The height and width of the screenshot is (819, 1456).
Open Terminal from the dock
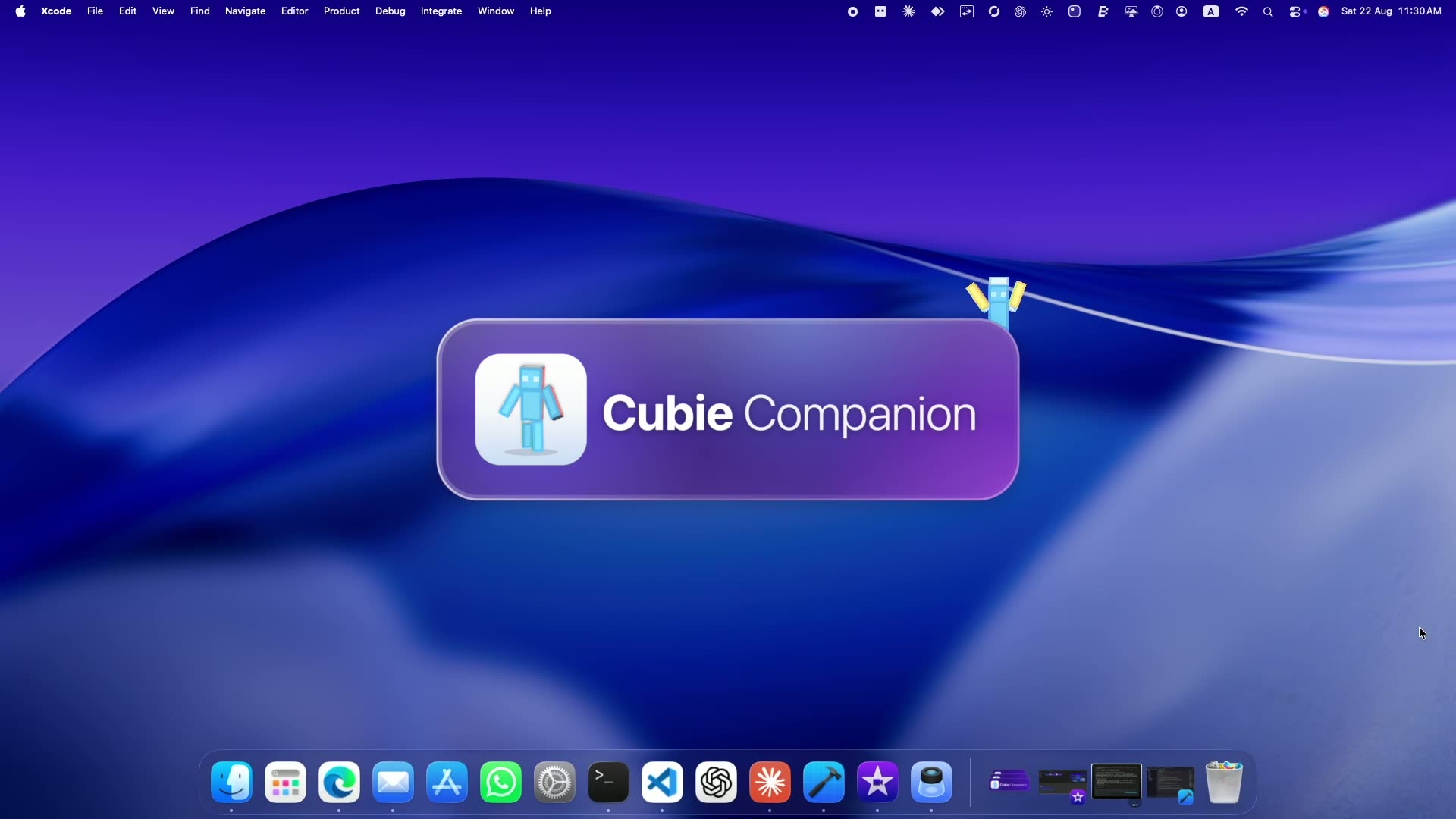pyautogui.click(x=608, y=782)
